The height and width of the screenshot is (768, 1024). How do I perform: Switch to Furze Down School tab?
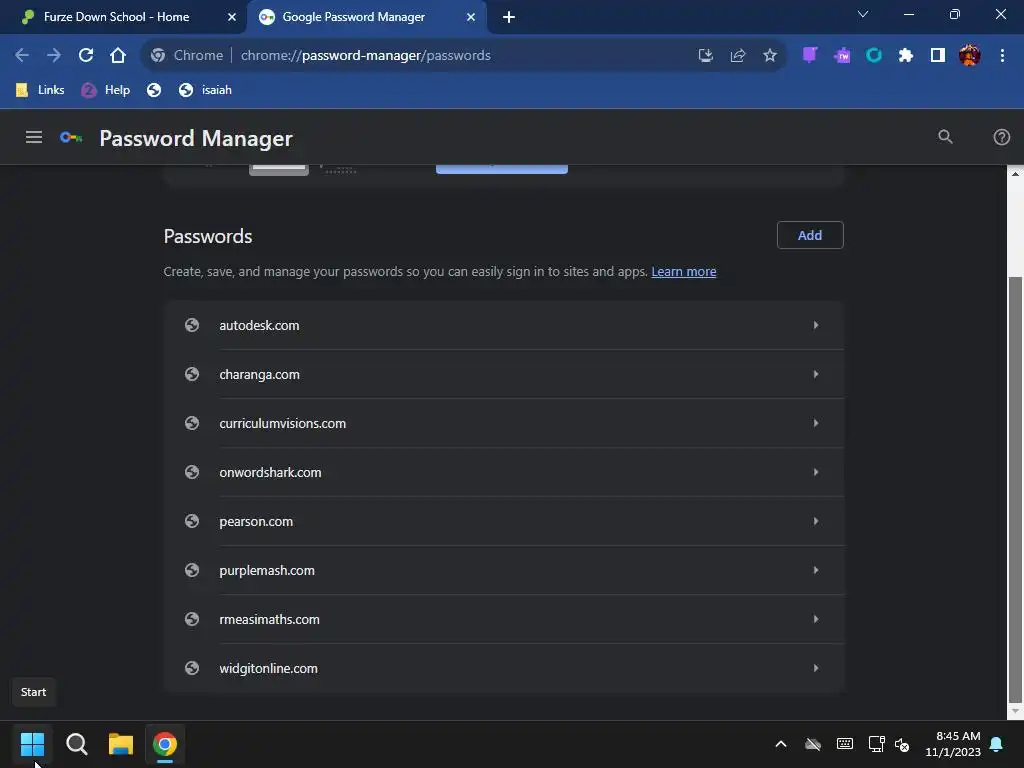click(123, 17)
